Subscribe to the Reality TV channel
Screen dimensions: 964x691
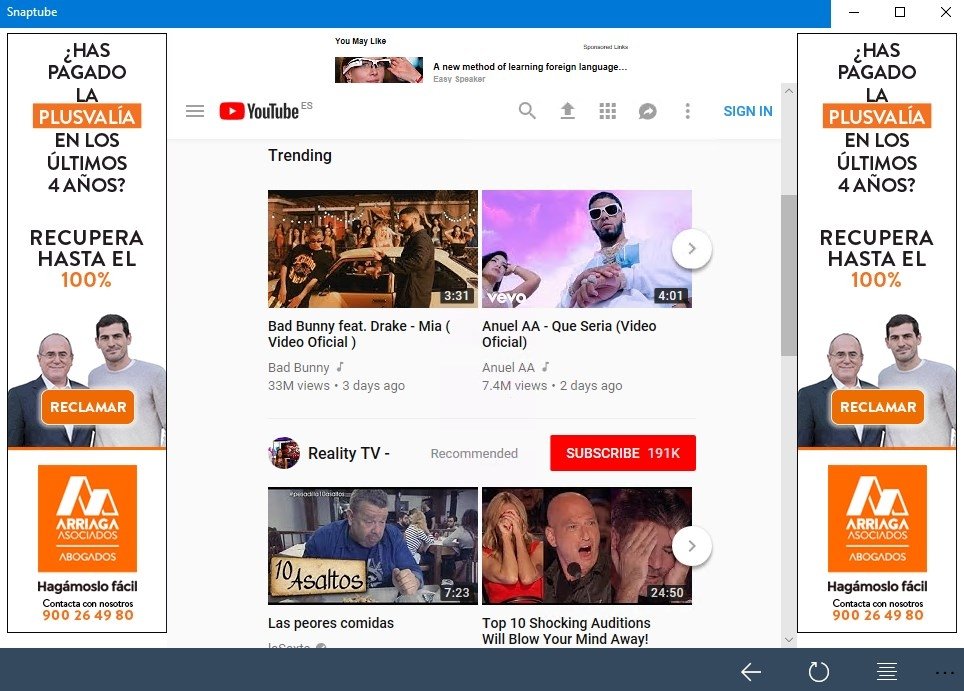point(622,452)
